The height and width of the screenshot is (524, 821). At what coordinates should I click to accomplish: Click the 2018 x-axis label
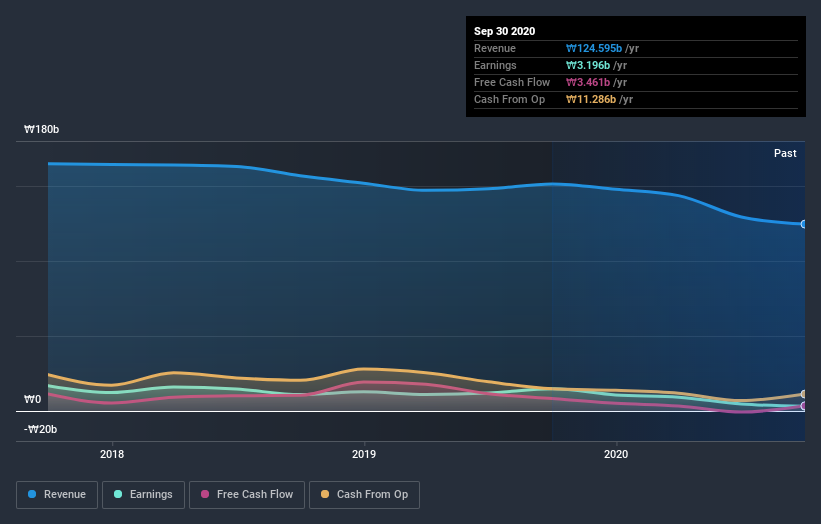click(112, 454)
